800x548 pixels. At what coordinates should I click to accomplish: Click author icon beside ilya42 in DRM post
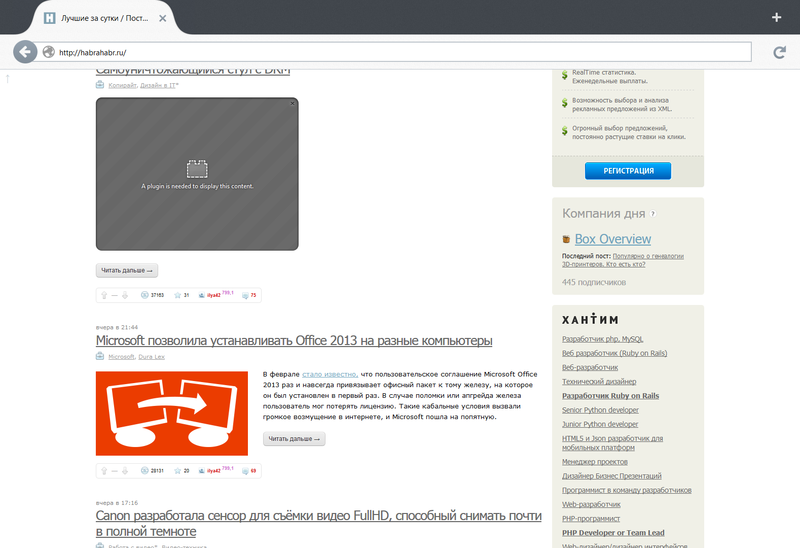[x=202, y=295]
